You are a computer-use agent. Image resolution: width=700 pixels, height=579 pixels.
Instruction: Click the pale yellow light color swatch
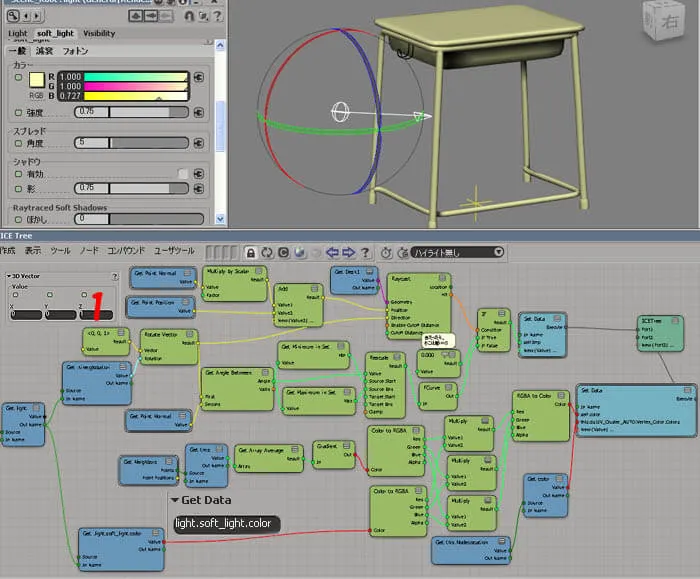[x=37, y=80]
